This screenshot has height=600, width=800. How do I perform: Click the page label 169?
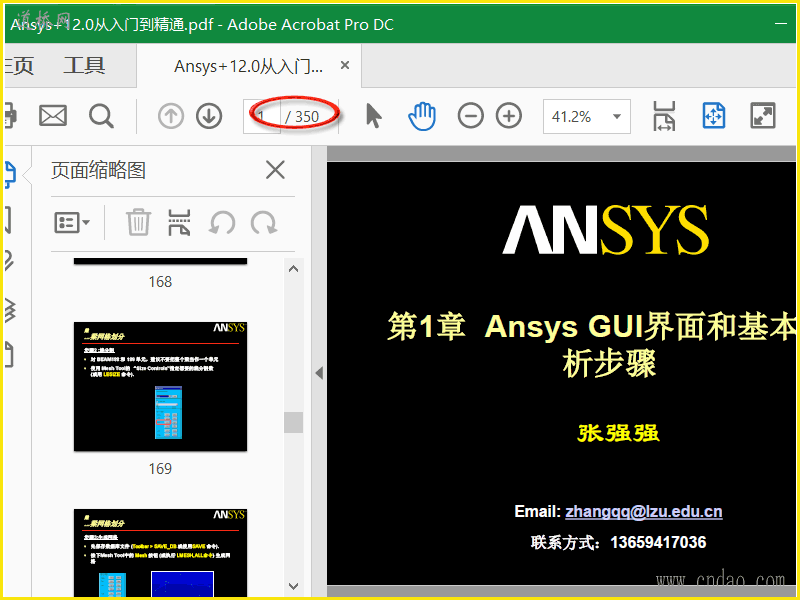[x=160, y=468]
